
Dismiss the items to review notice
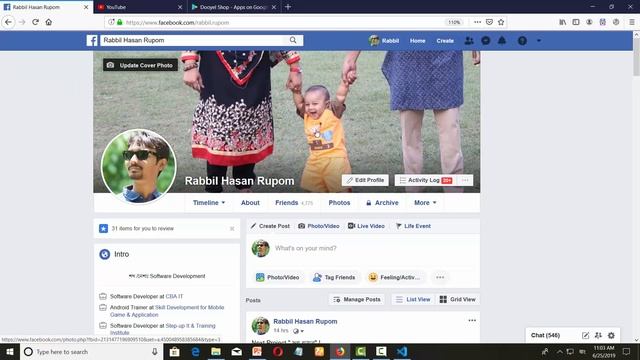[232, 229]
